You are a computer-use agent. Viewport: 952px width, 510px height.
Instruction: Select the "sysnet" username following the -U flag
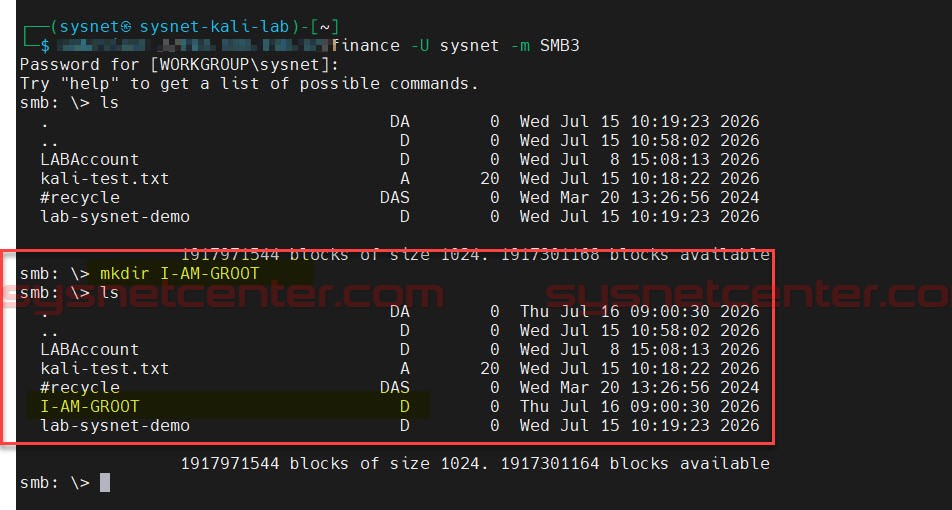[470, 46]
